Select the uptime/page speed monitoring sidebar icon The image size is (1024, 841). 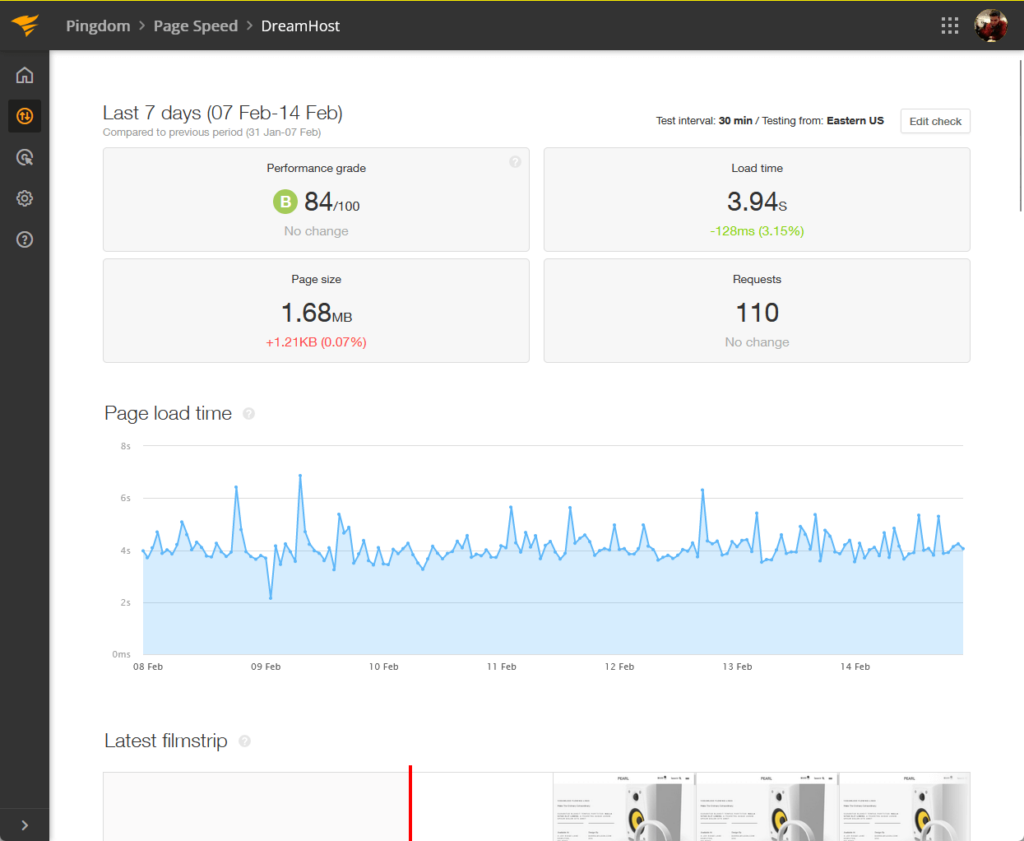coord(24,116)
